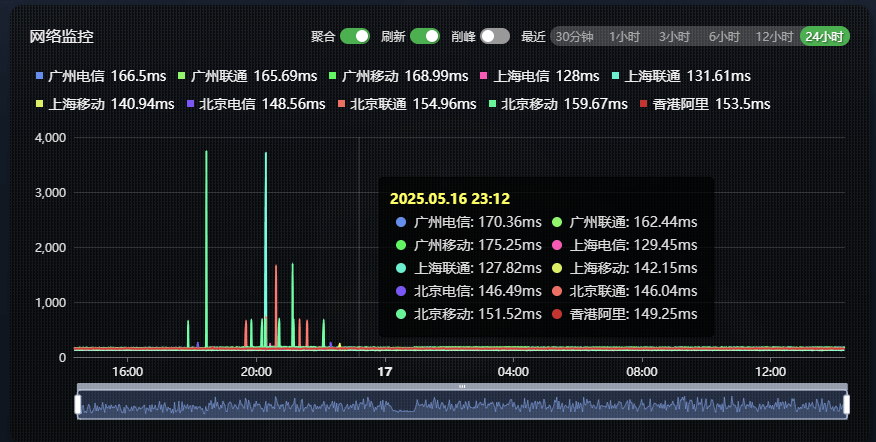
Task: Disable the 聚合 switch
Action: pyautogui.click(x=355, y=36)
